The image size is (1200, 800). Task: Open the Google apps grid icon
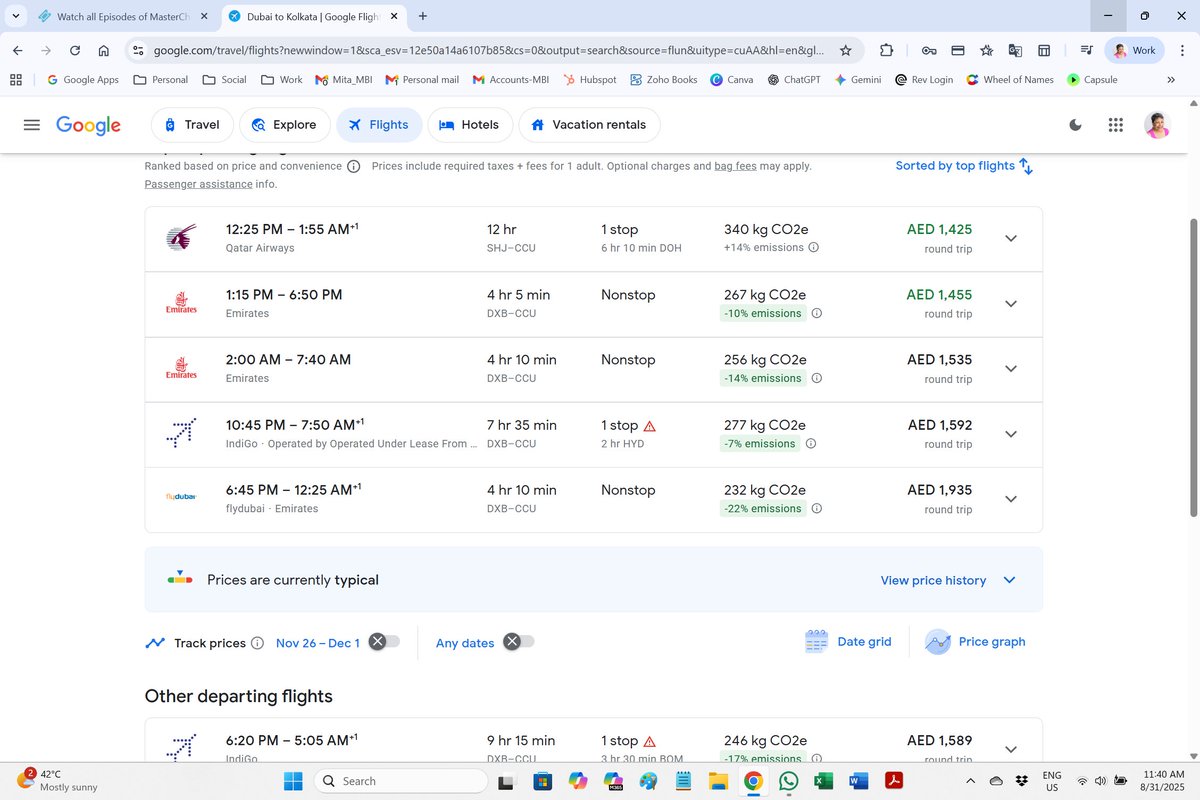pos(1116,125)
